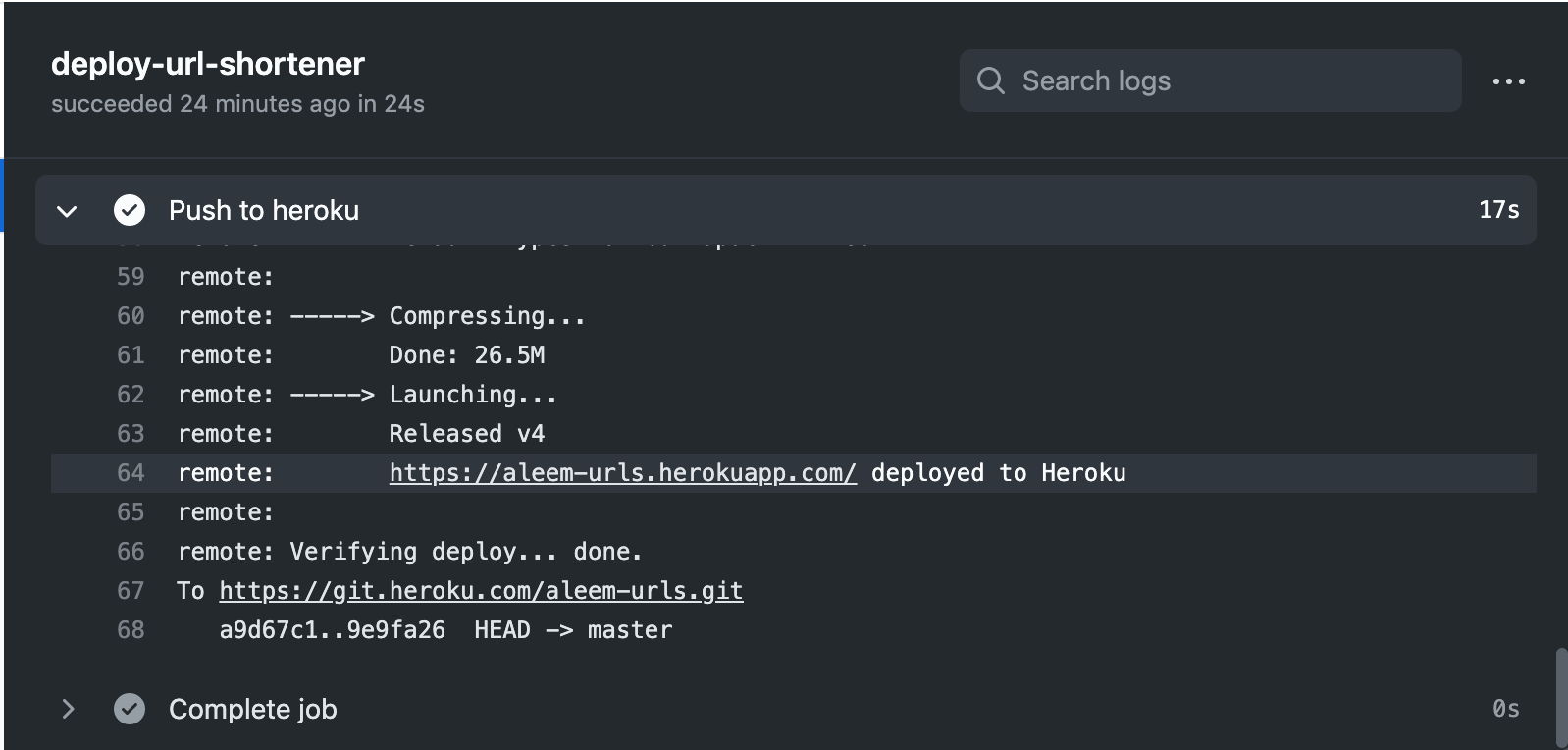The height and width of the screenshot is (750, 1568).
Task: Click the Complete job step title
Action: (x=253, y=710)
